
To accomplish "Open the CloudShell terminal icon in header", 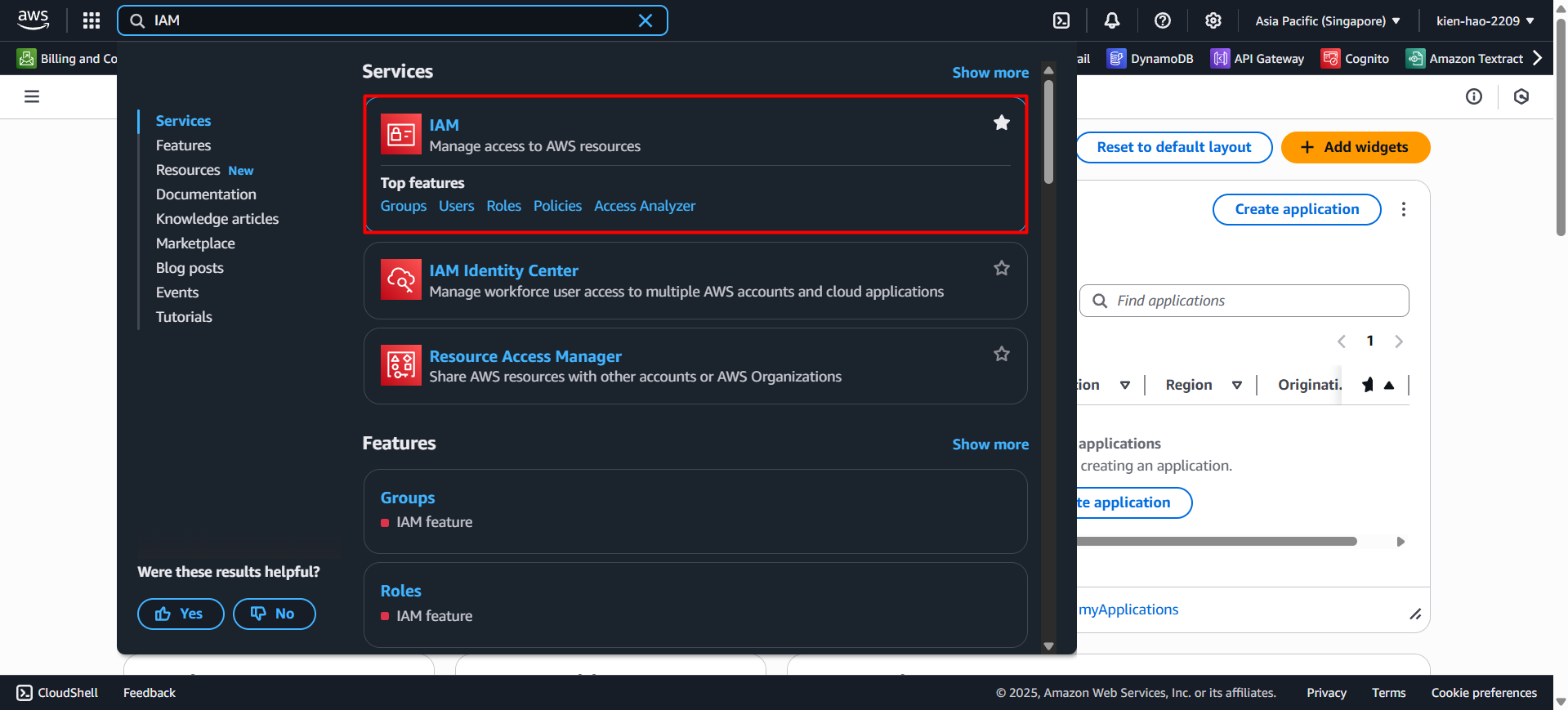I will click(x=1061, y=20).
